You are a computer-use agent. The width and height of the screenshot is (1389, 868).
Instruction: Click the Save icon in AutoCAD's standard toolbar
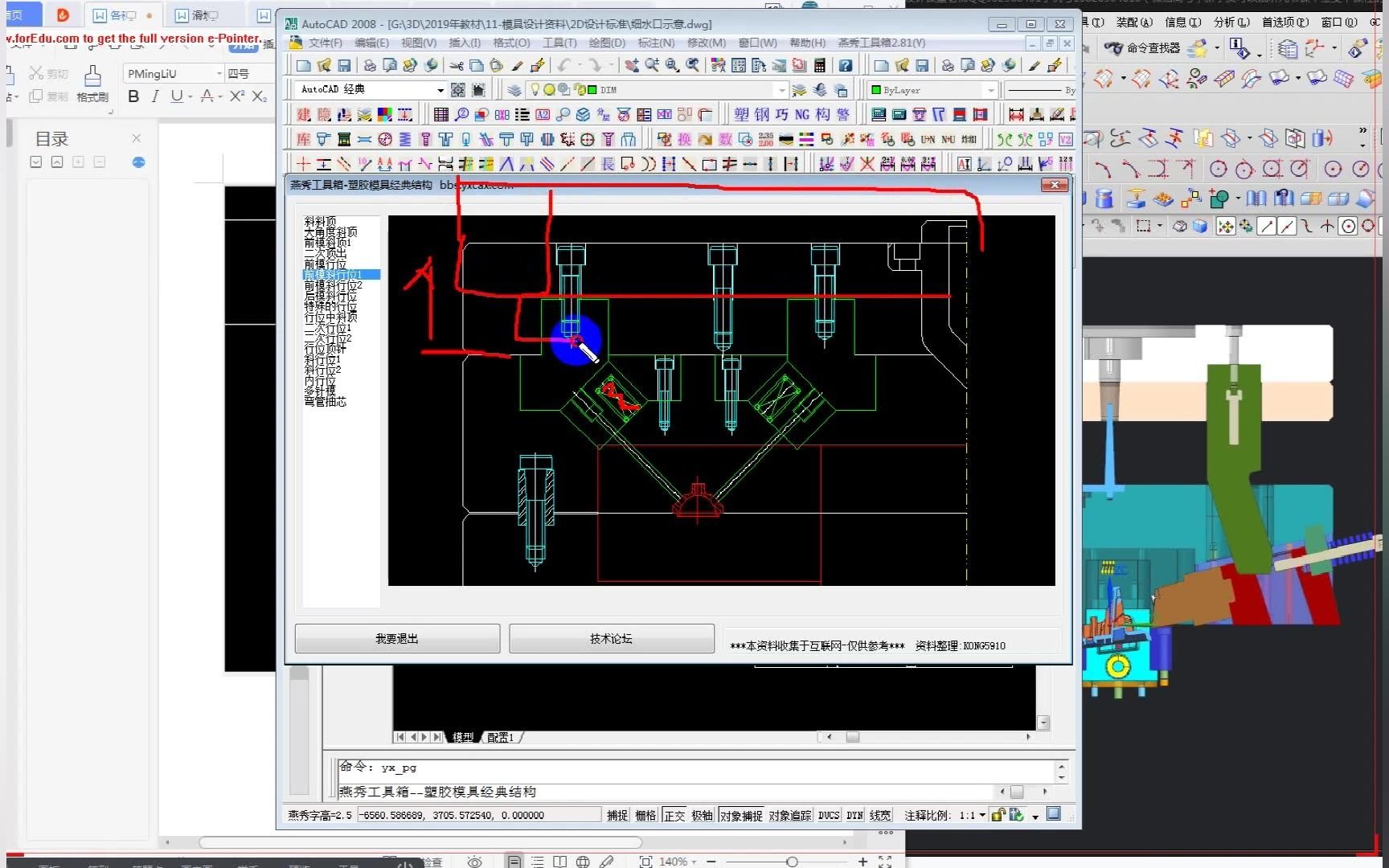(344, 65)
